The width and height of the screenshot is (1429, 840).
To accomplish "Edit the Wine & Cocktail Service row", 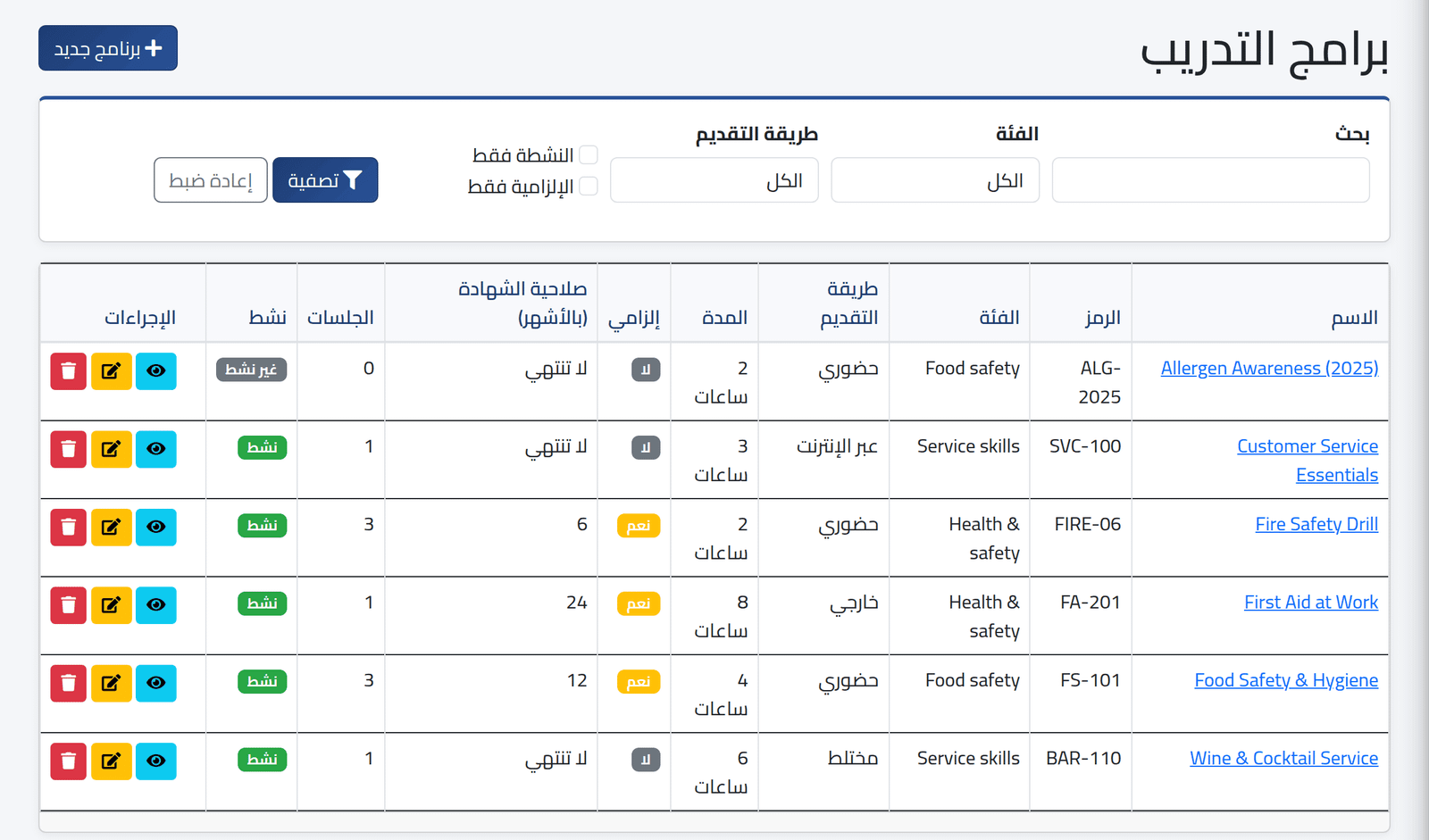I will click(x=112, y=761).
